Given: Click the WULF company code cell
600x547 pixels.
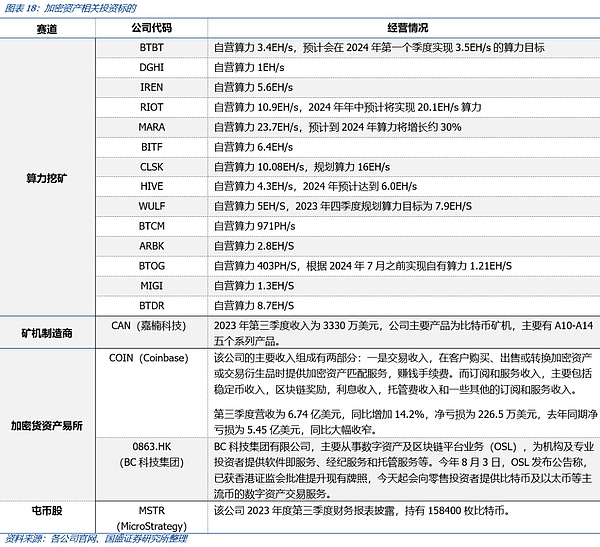Looking at the screenshot, I should (152, 207).
